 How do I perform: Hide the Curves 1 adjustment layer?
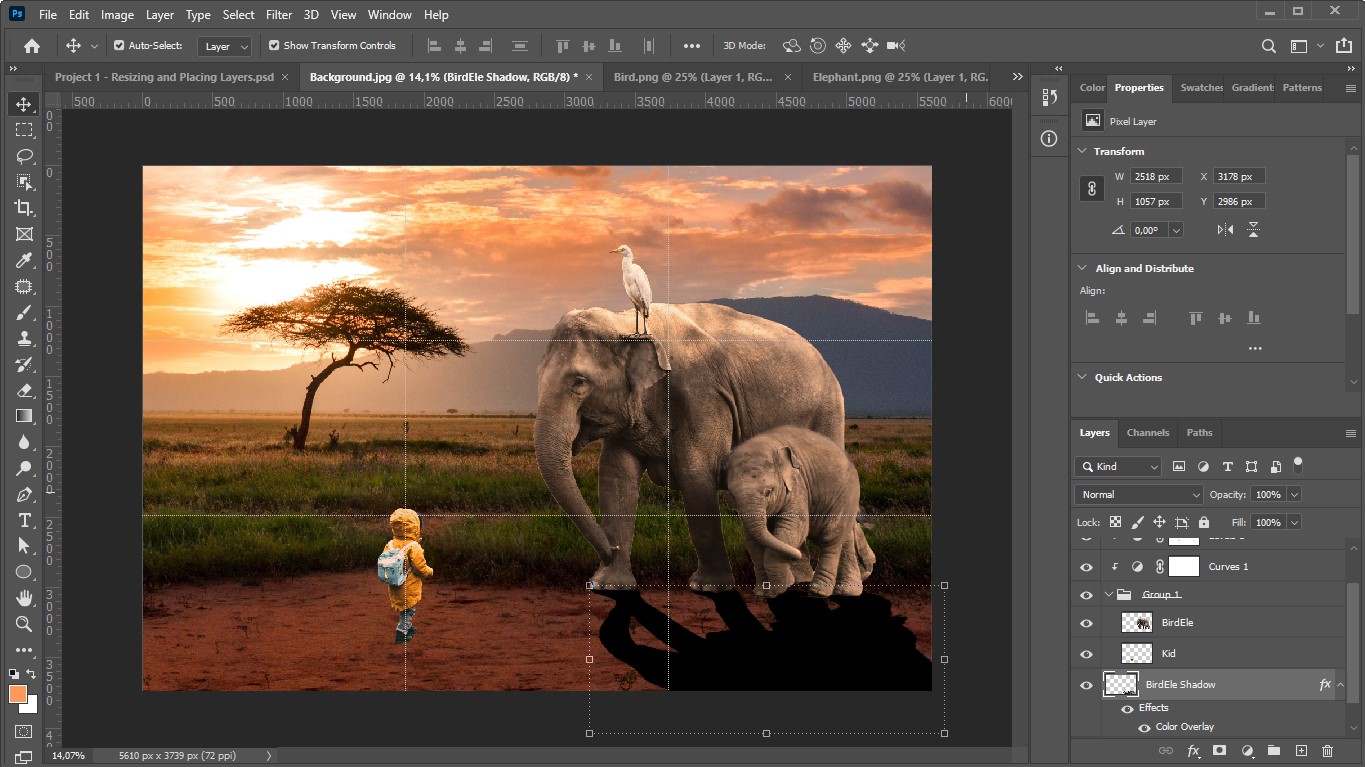[x=1086, y=567]
